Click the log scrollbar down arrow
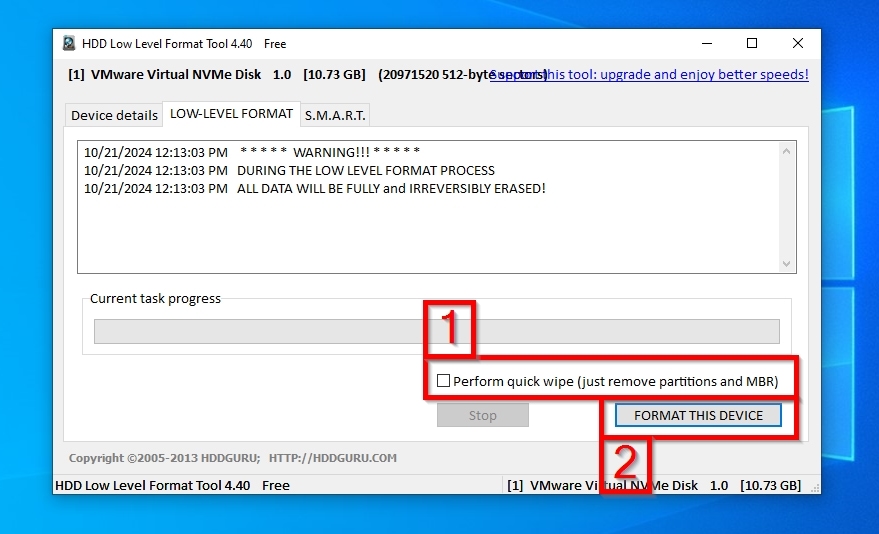The width and height of the screenshot is (879, 534). (x=787, y=264)
